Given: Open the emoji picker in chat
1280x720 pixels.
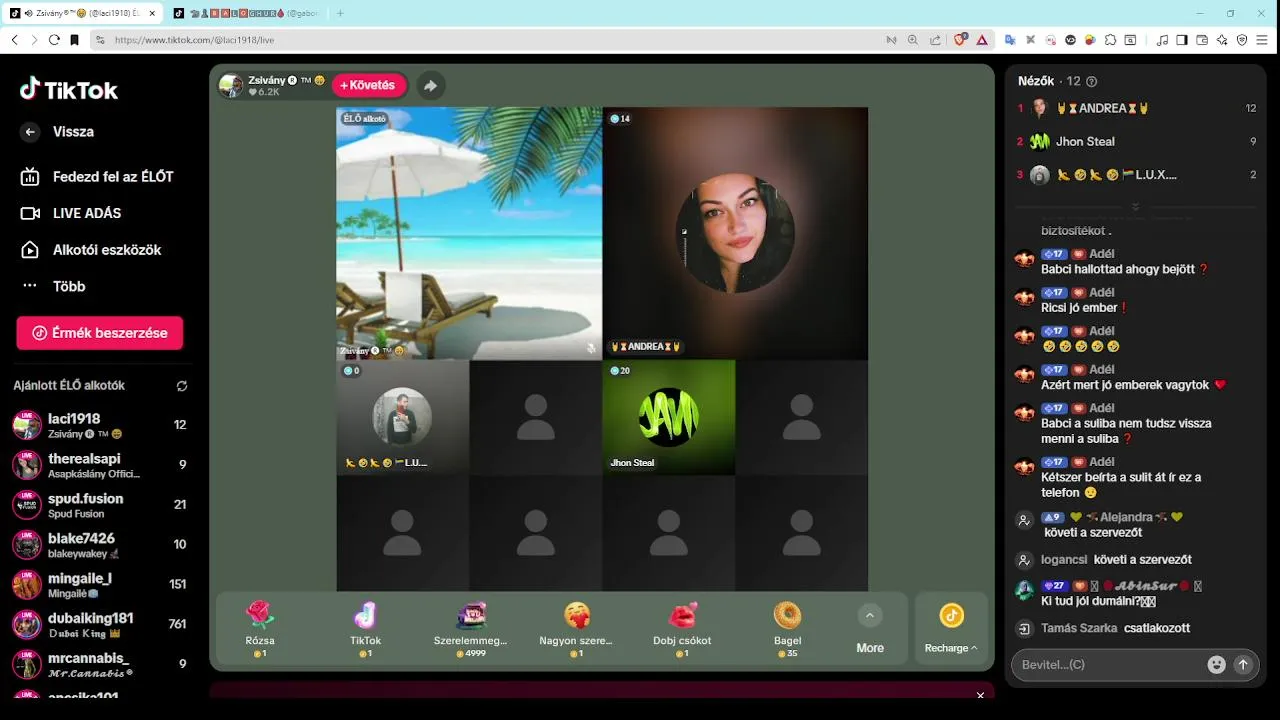Looking at the screenshot, I should (1217, 664).
